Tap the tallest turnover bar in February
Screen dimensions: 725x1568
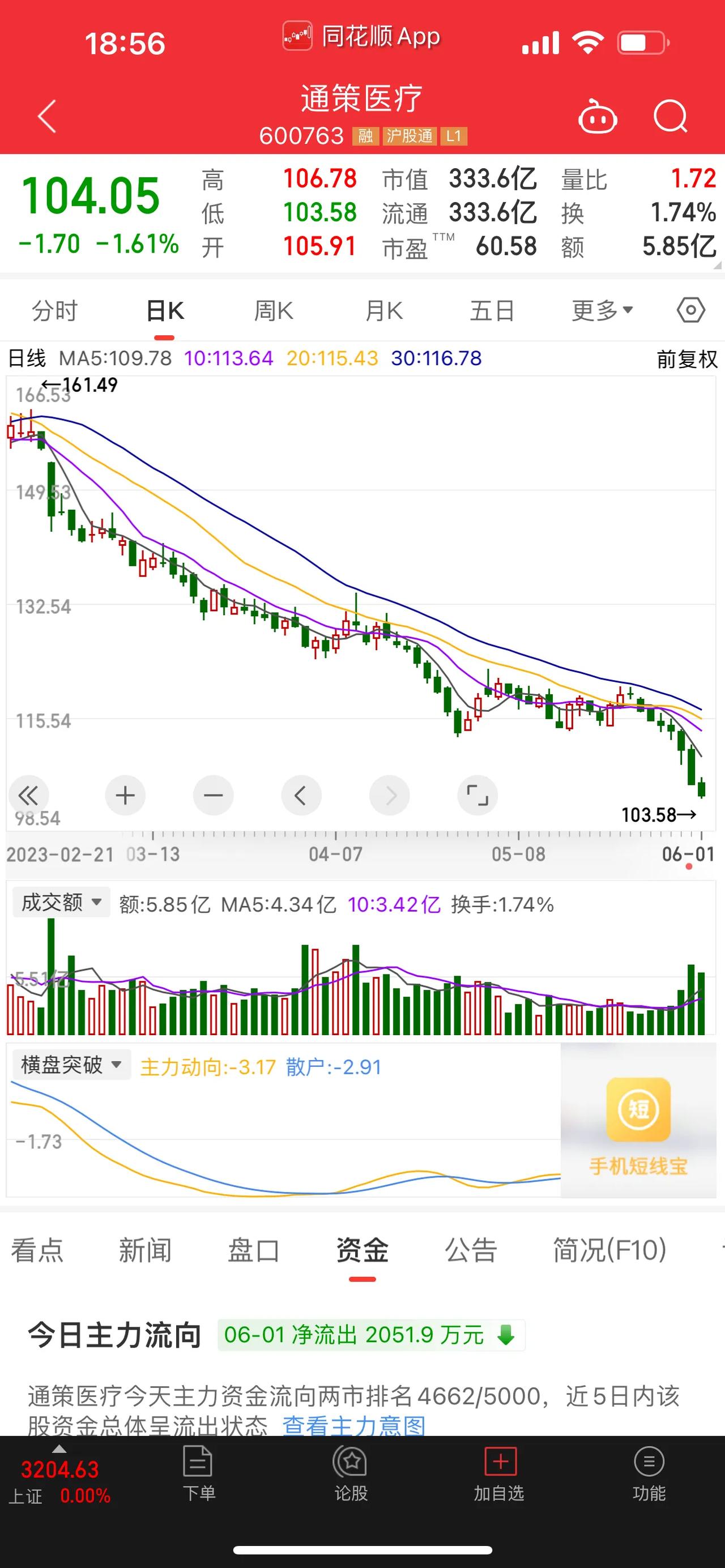click(x=51, y=976)
